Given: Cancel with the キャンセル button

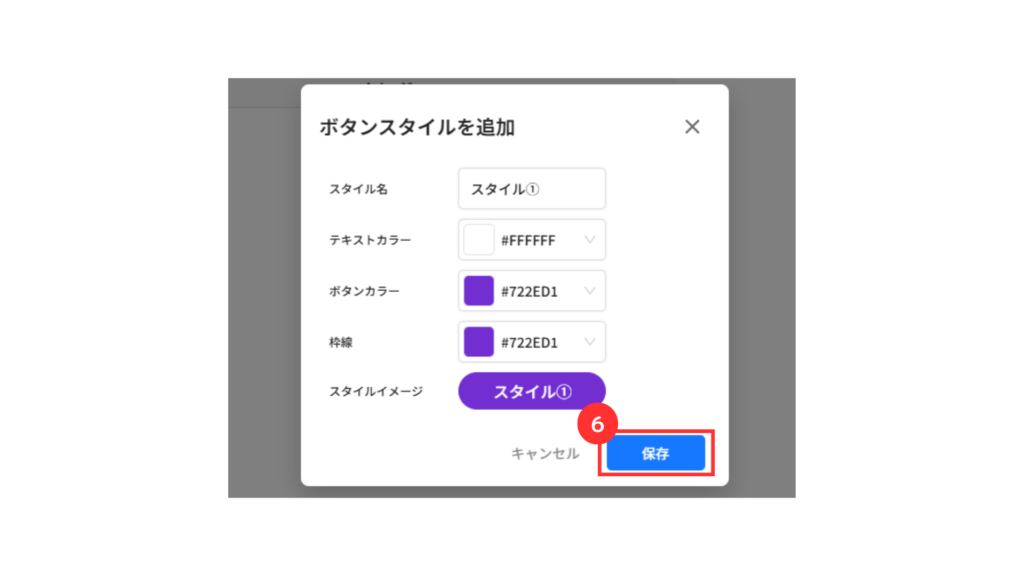Looking at the screenshot, I should tap(545, 453).
